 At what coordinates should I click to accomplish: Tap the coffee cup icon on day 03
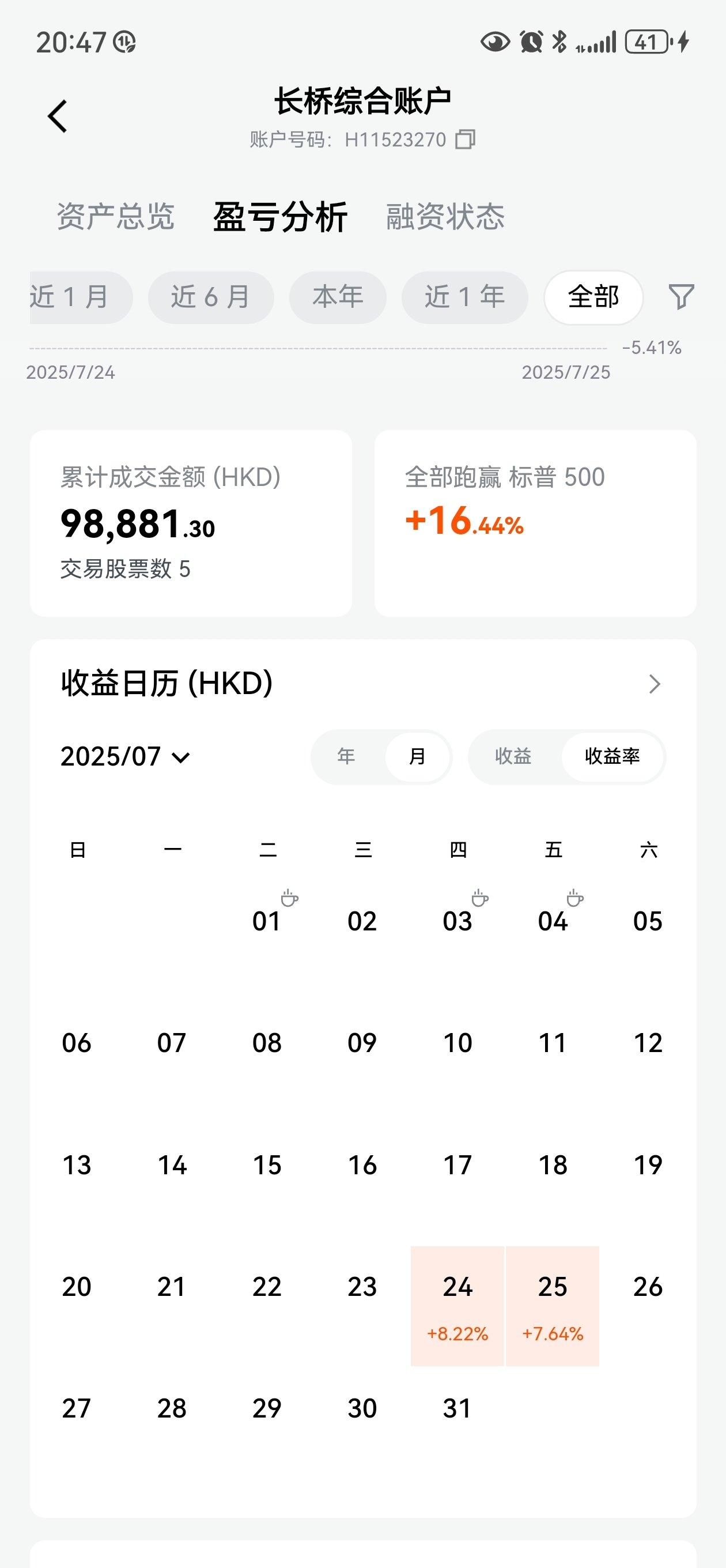click(480, 898)
